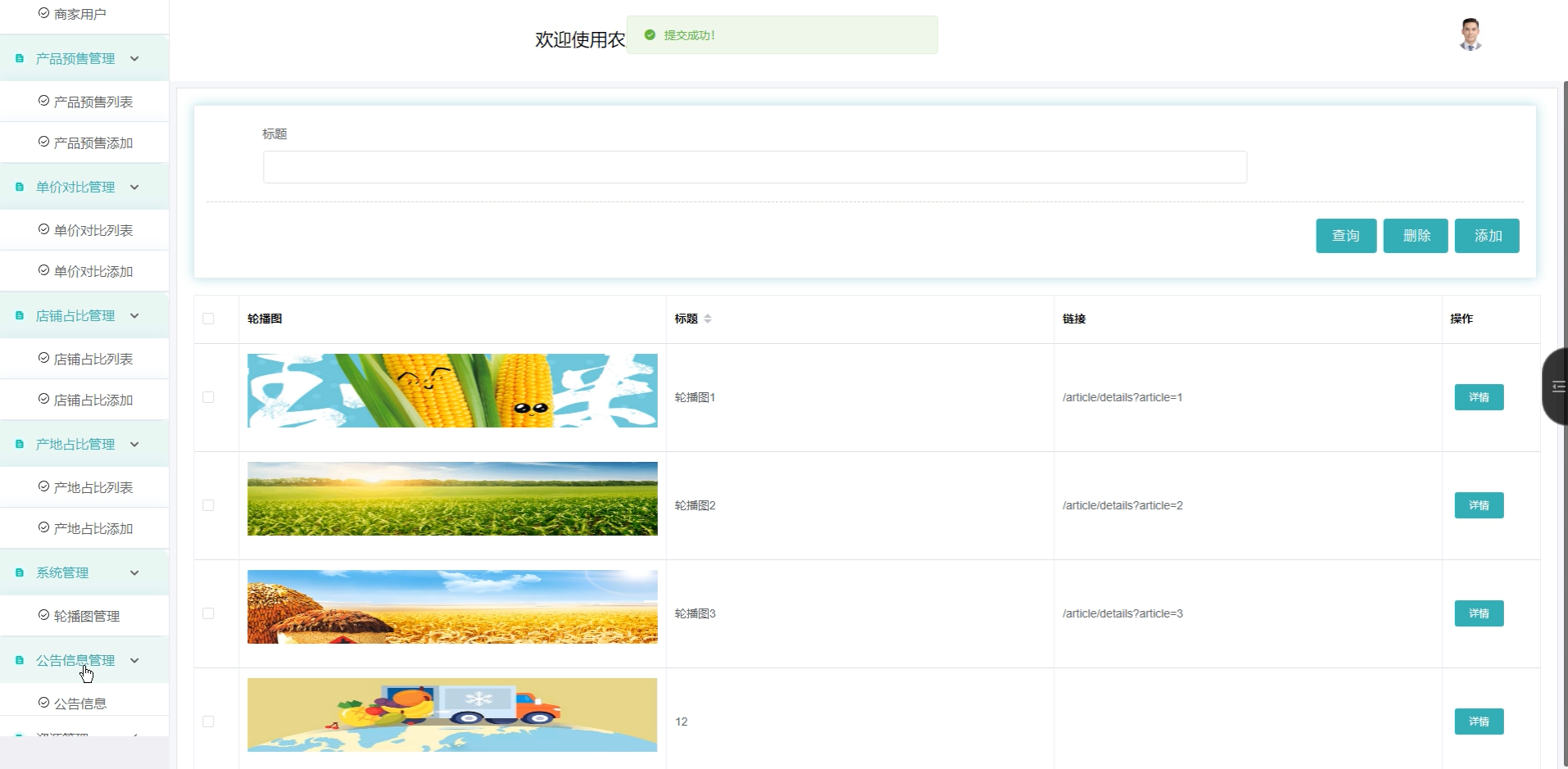Collapse the 店铺占比管理 chevron
The width and height of the screenshot is (1568, 769).
pos(134,316)
